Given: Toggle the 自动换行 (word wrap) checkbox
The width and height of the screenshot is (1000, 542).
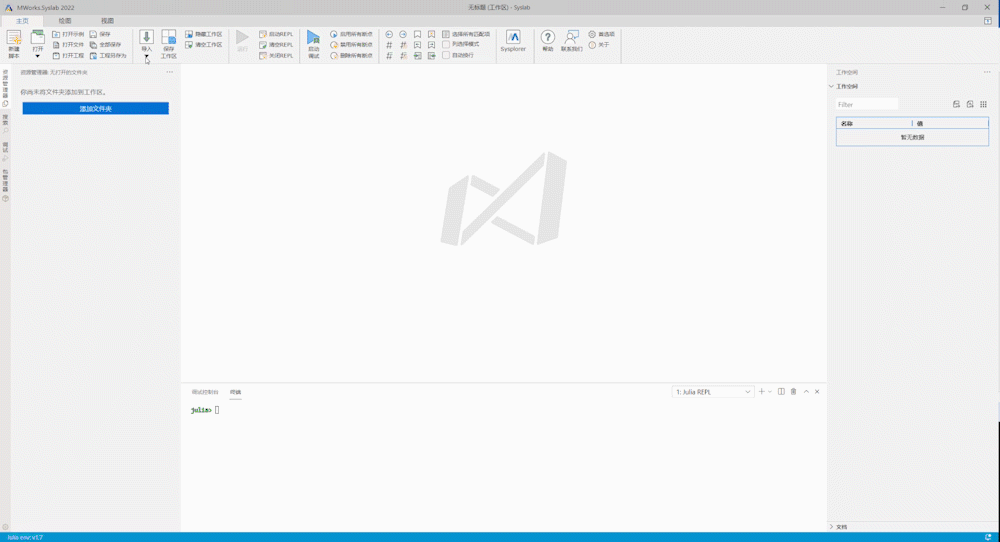Looking at the screenshot, I should [446, 56].
